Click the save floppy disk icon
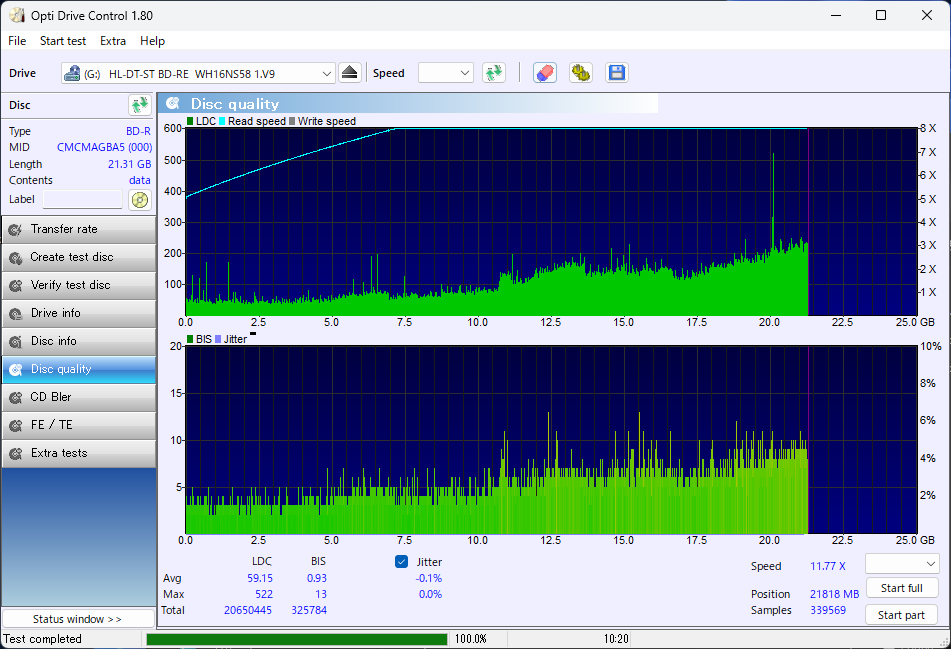Image resolution: width=951 pixels, height=649 pixels. coord(617,73)
